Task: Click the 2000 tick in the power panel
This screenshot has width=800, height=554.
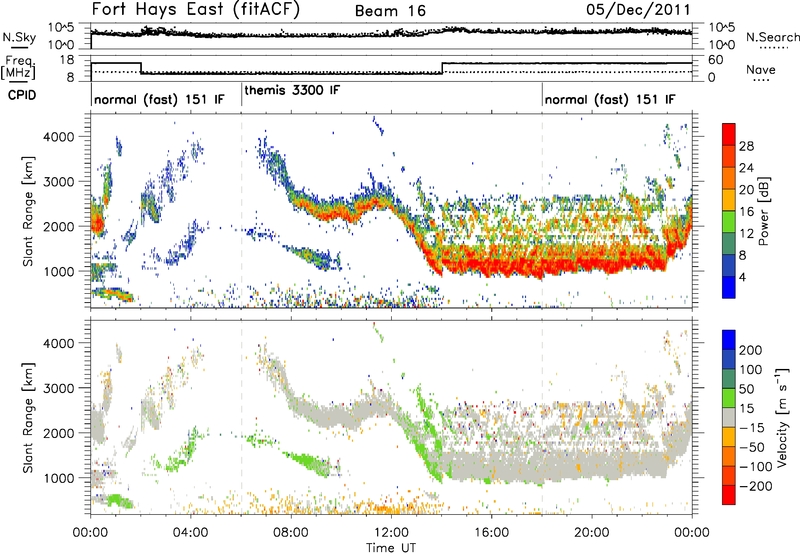Action: (58, 226)
